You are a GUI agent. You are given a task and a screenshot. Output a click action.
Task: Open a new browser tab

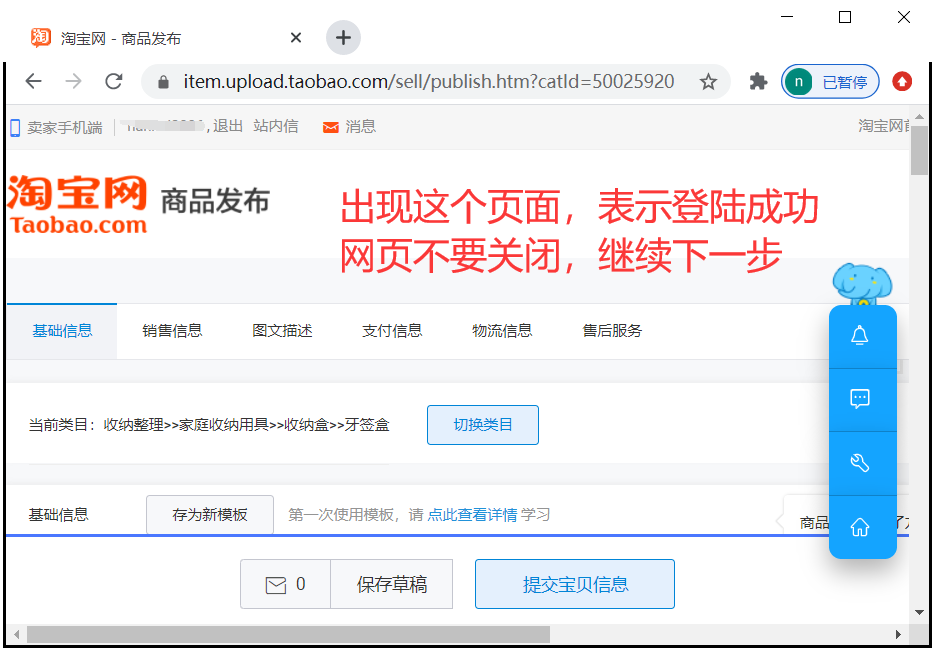pyautogui.click(x=343, y=38)
